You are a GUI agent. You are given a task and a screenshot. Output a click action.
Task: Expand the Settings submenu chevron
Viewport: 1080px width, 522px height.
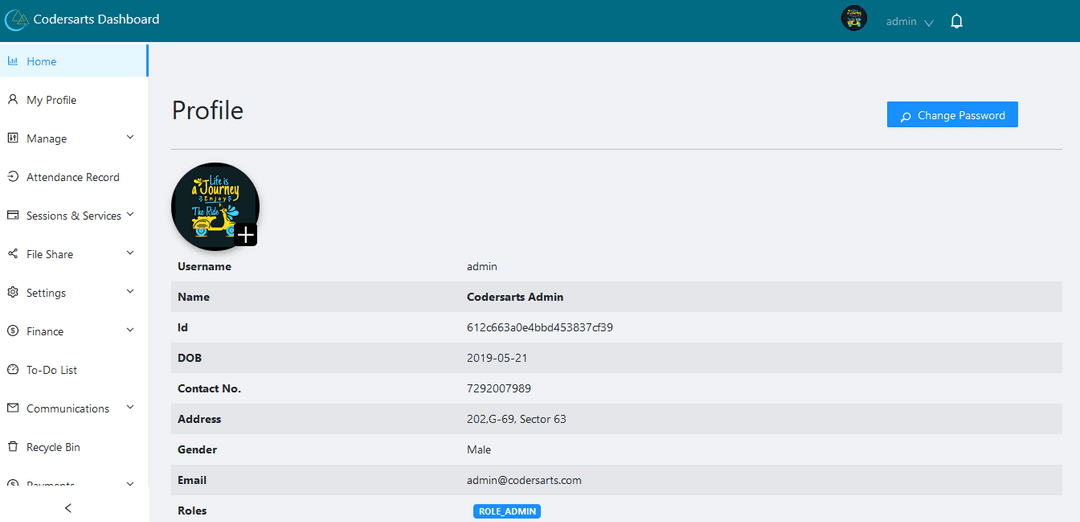click(x=130, y=292)
